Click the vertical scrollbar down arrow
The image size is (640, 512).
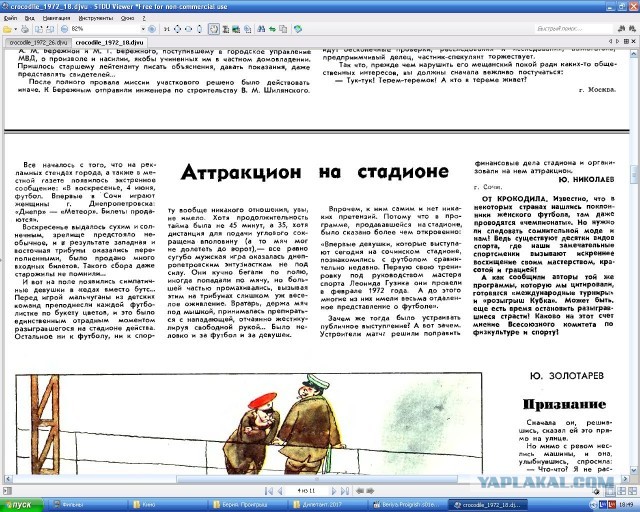tap(634, 470)
